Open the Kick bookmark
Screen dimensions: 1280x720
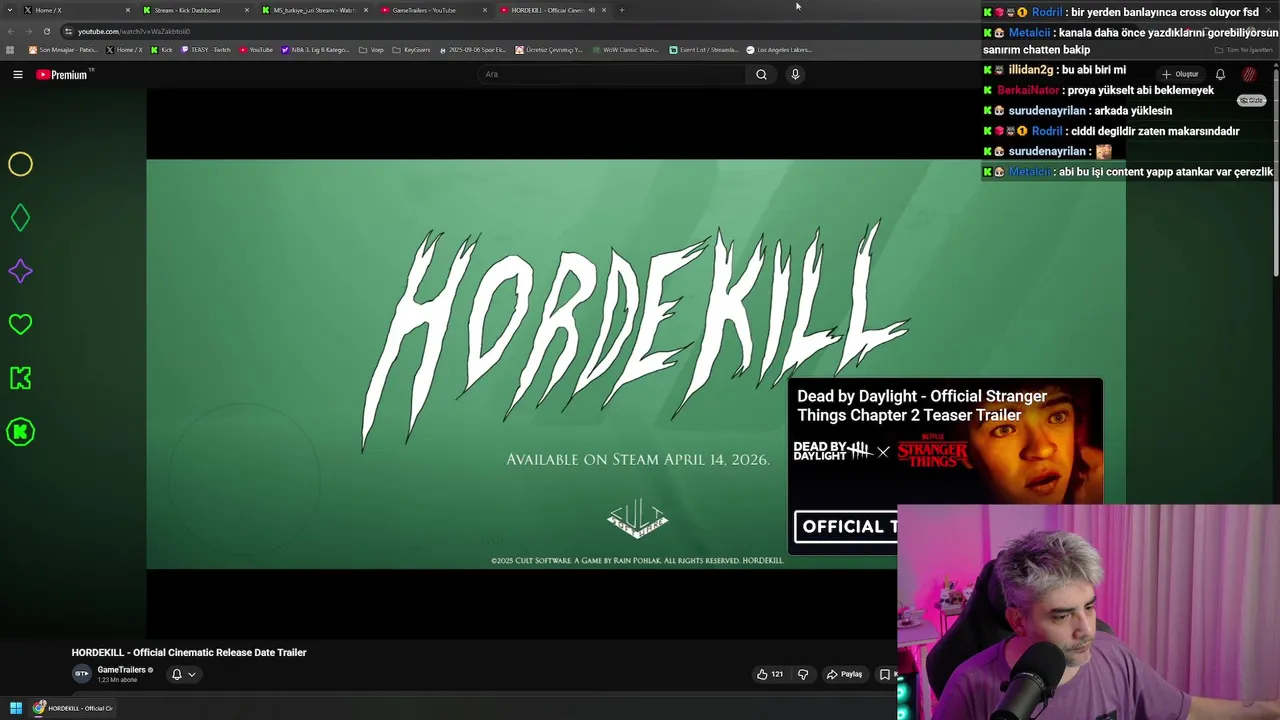click(x=161, y=50)
